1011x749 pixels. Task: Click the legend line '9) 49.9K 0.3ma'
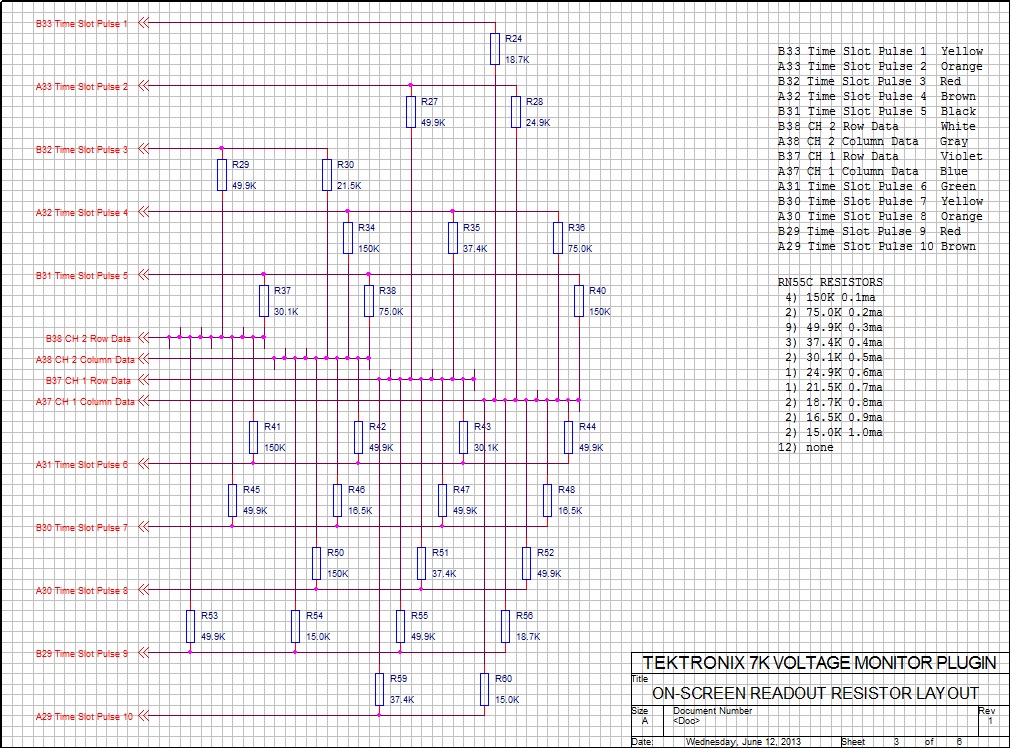coord(834,327)
